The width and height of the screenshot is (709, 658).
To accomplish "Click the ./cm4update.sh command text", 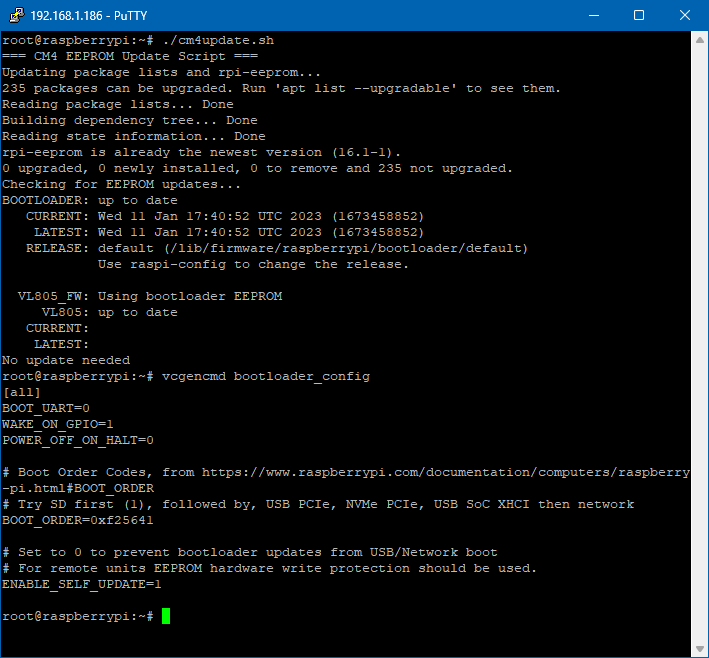I will [218, 40].
